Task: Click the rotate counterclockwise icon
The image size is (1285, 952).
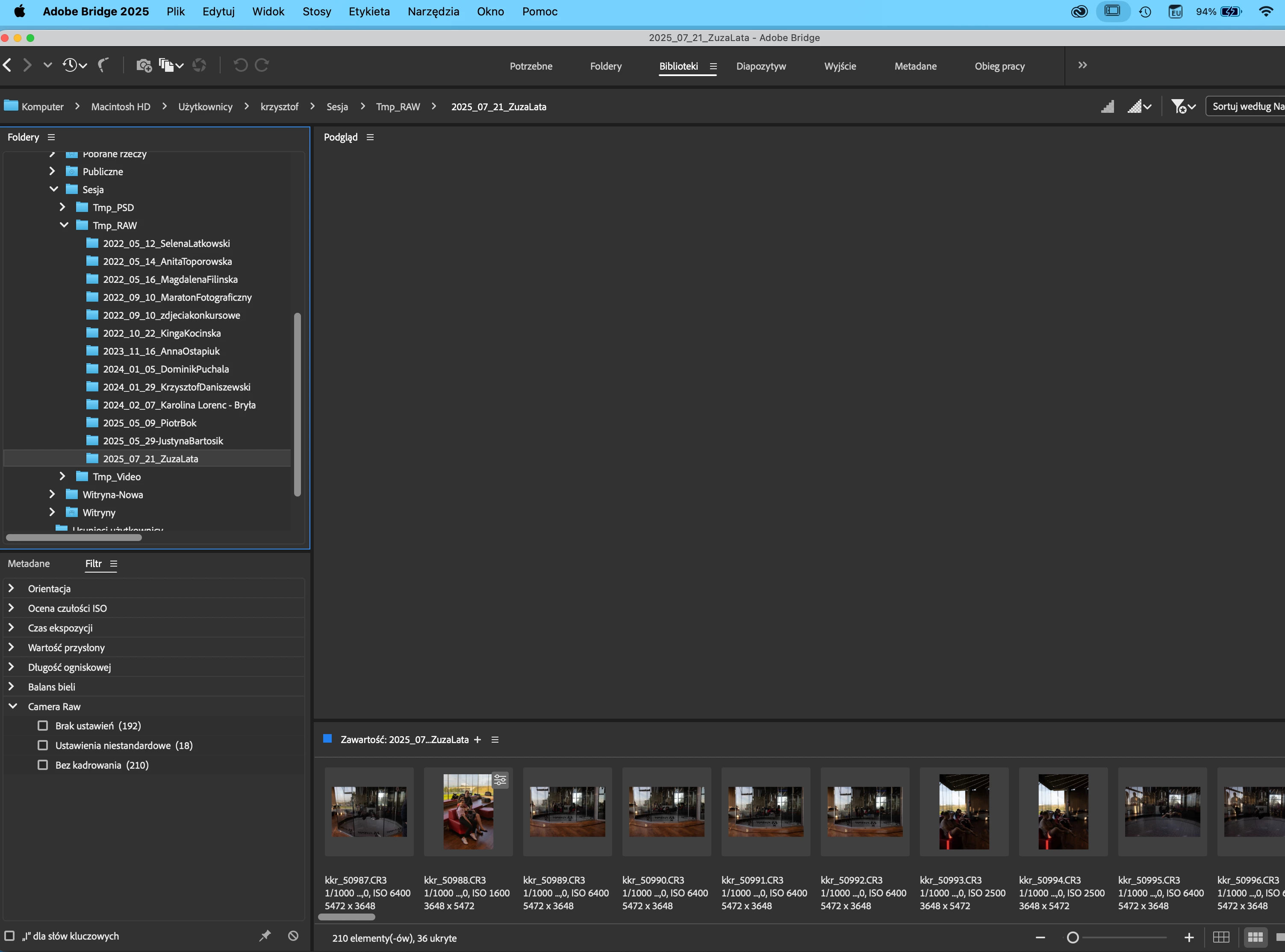Action: (x=240, y=65)
